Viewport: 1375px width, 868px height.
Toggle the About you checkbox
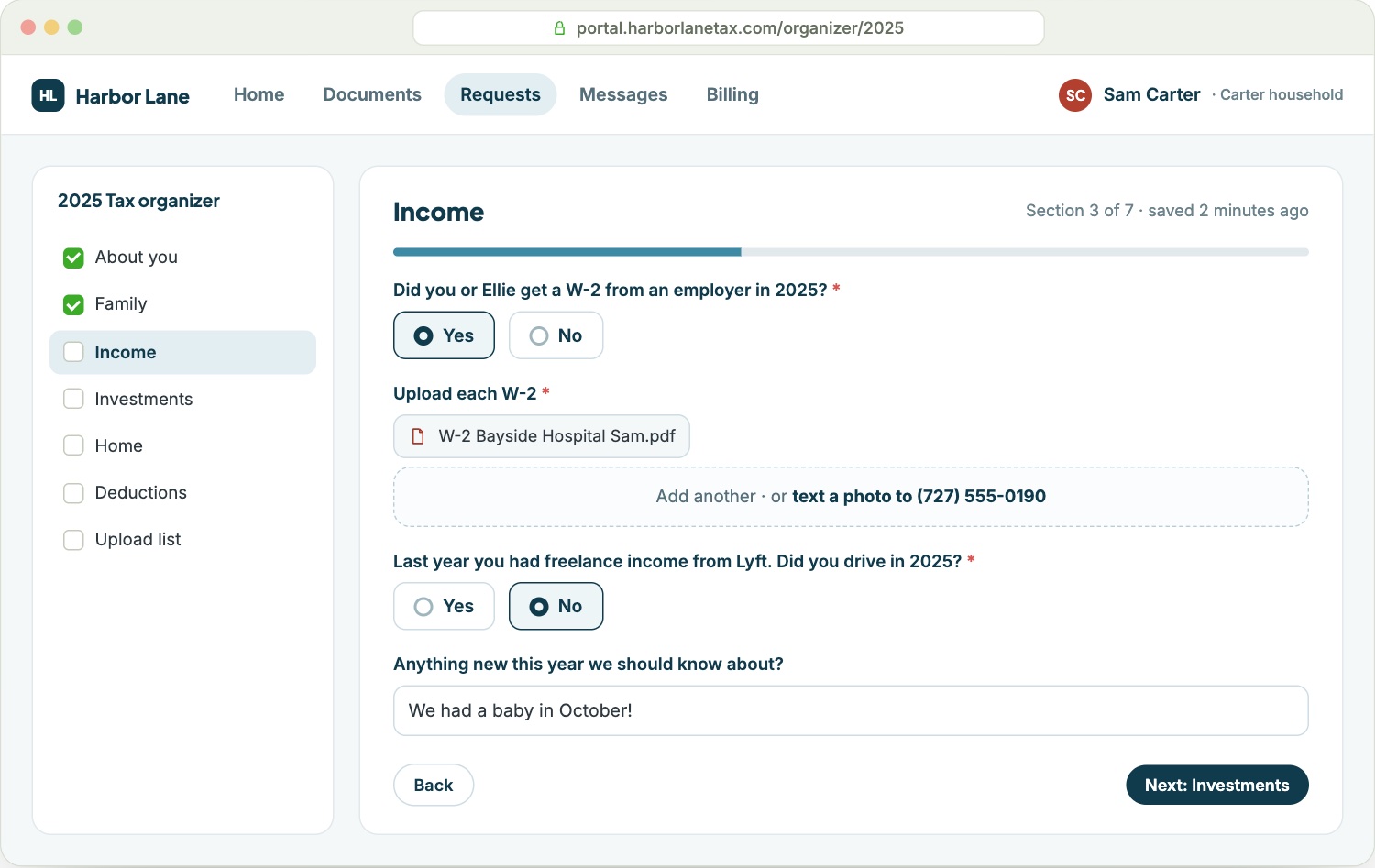(73, 258)
